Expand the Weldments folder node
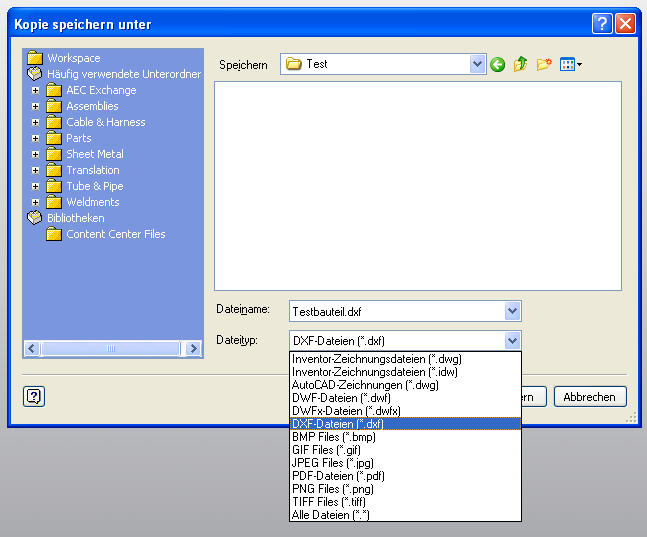This screenshot has width=647, height=537. 36,202
